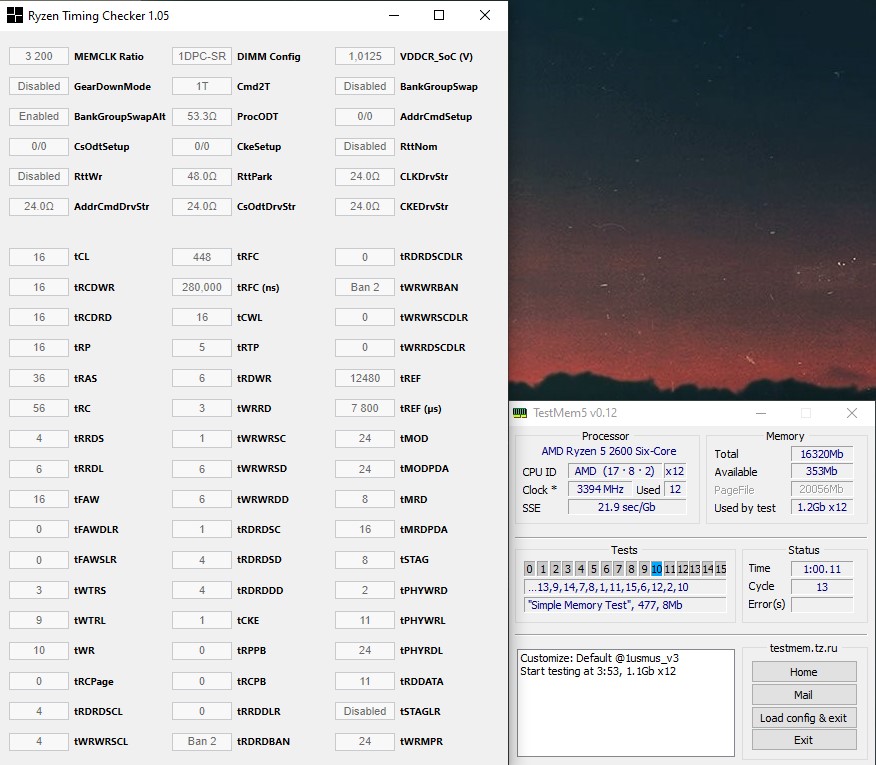Image resolution: width=876 pixels, height=765 pixels.
Task: Click the TestMem5 log text area
Action: 626,702
